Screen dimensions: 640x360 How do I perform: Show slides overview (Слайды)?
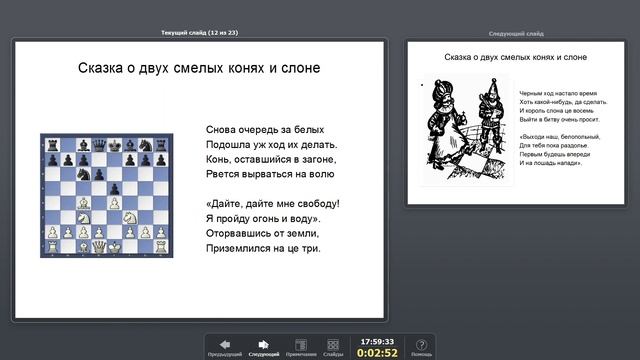click(x=333, y=348)
